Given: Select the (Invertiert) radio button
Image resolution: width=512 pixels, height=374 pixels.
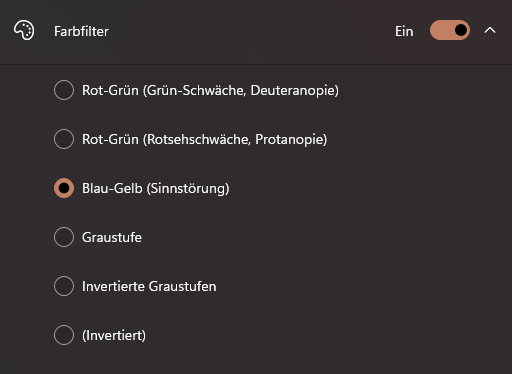Looking at the screenshot, I should coord(64,335).
